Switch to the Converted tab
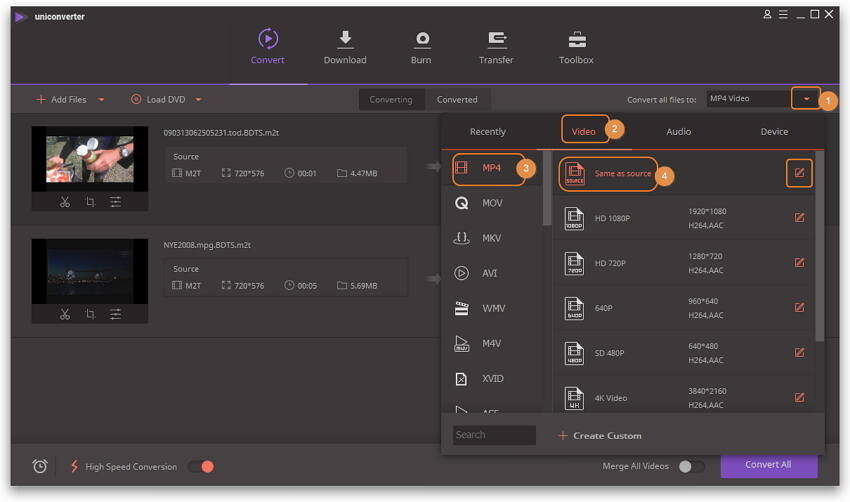The image size is (850, 502). coord(457,100)
